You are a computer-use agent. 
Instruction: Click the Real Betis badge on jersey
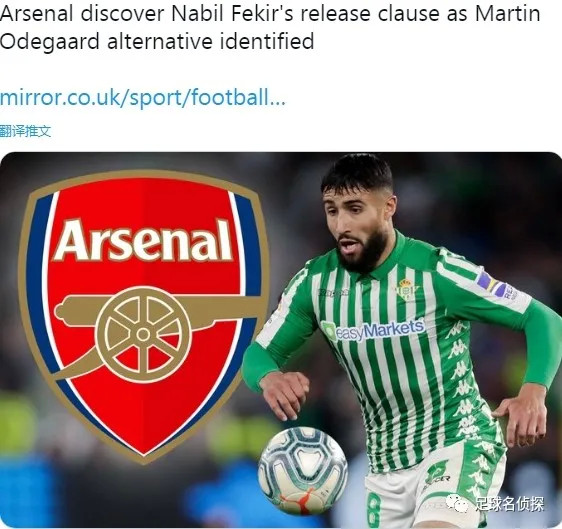tap(406, 289)
